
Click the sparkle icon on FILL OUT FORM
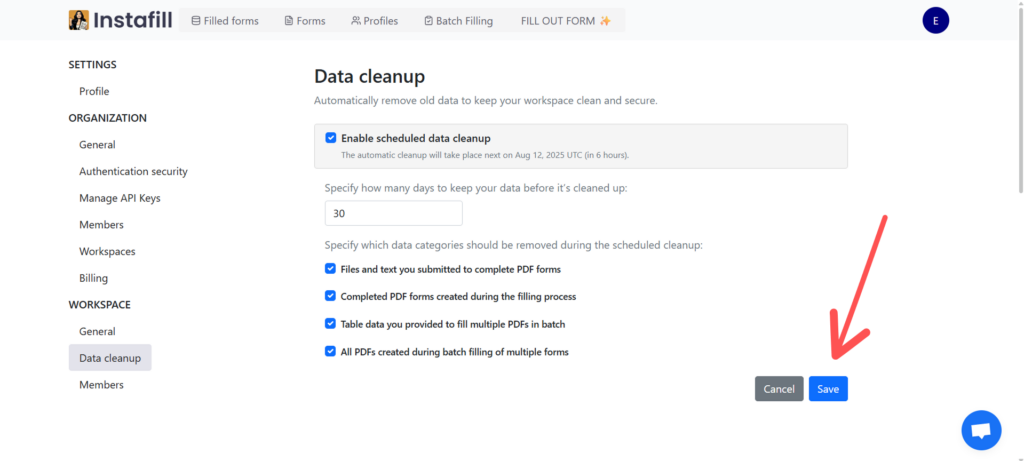pyautogui.click(x=605, y=21)
